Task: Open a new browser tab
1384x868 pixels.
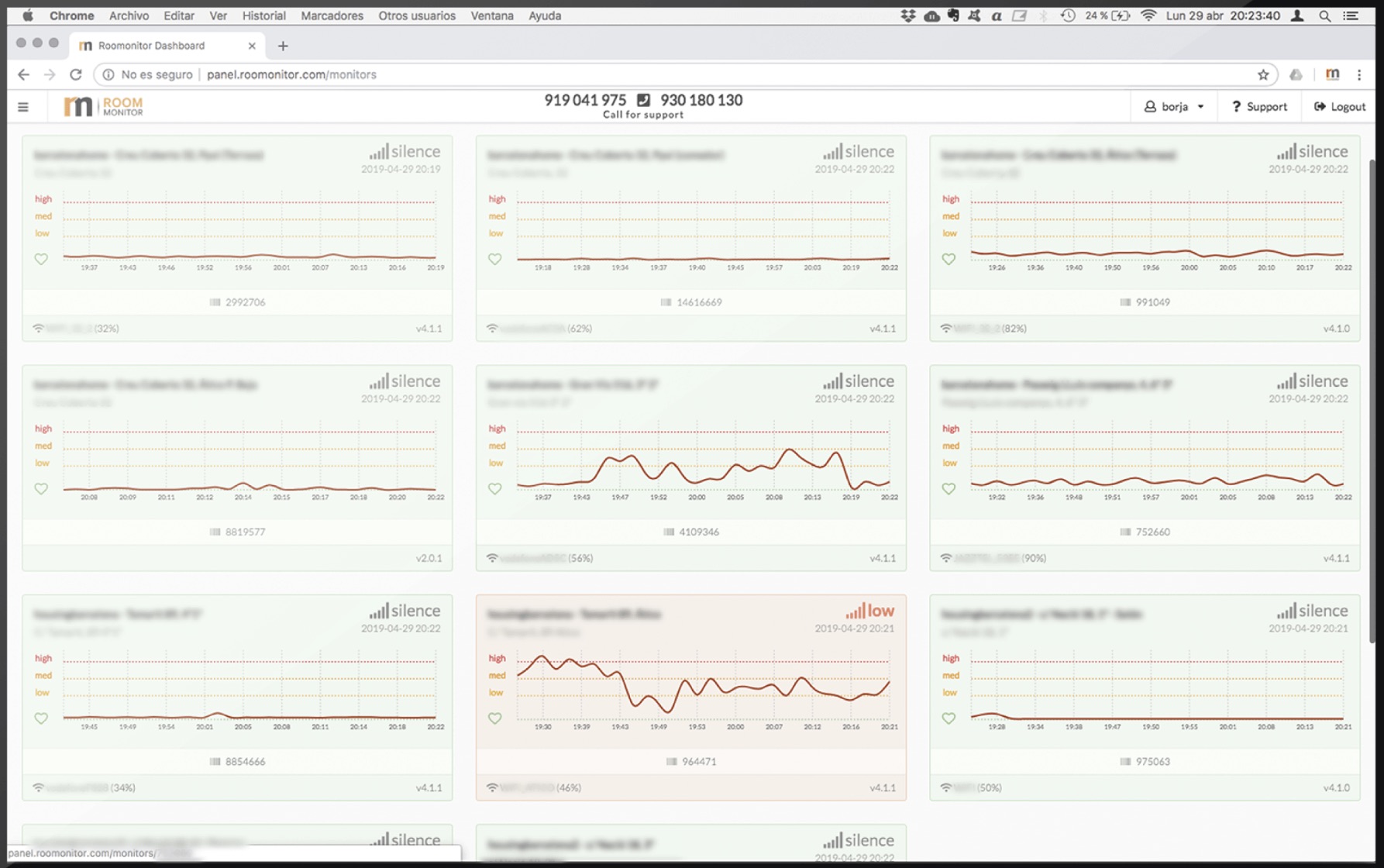Action: [283, 46]
